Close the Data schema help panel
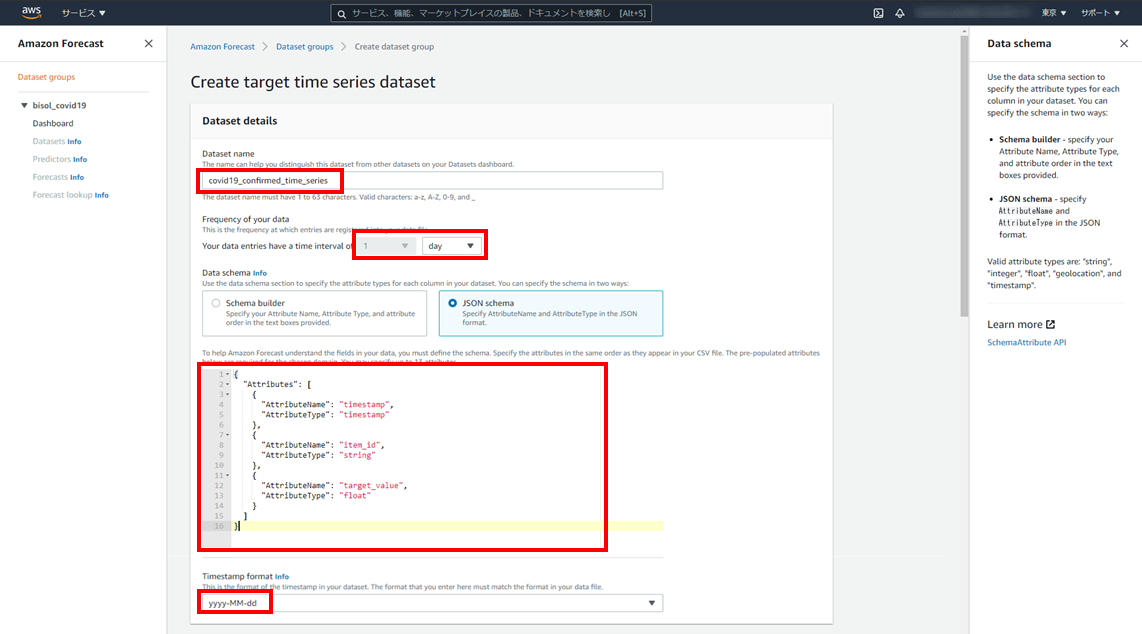The image size is (1142, 634). (x=1123, y=44)
